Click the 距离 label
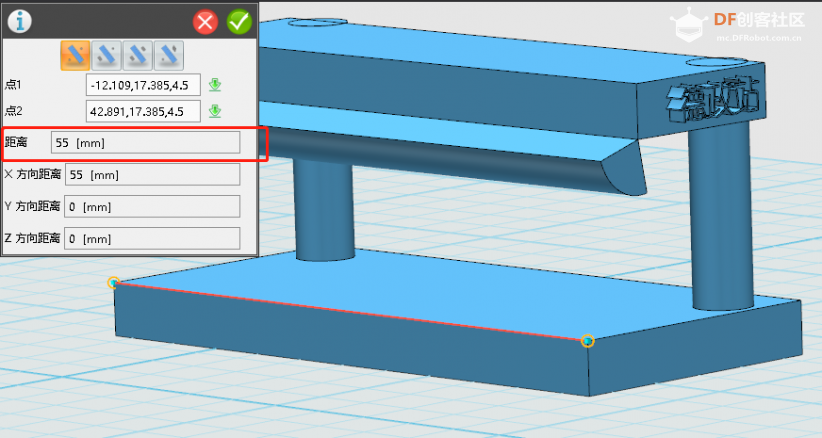Screen dimensions: 822x438 (x=16, y=142)
